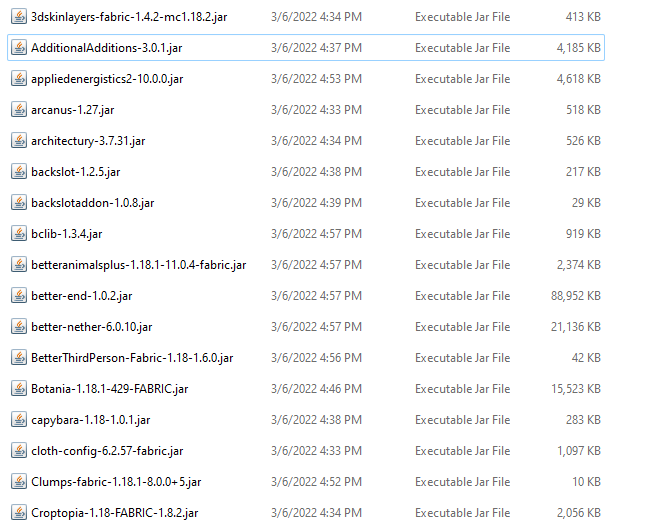The image size is (660, 526).
Task: Click the 4:53 PM date of appliedenergistics2
Action: point(317,79)
